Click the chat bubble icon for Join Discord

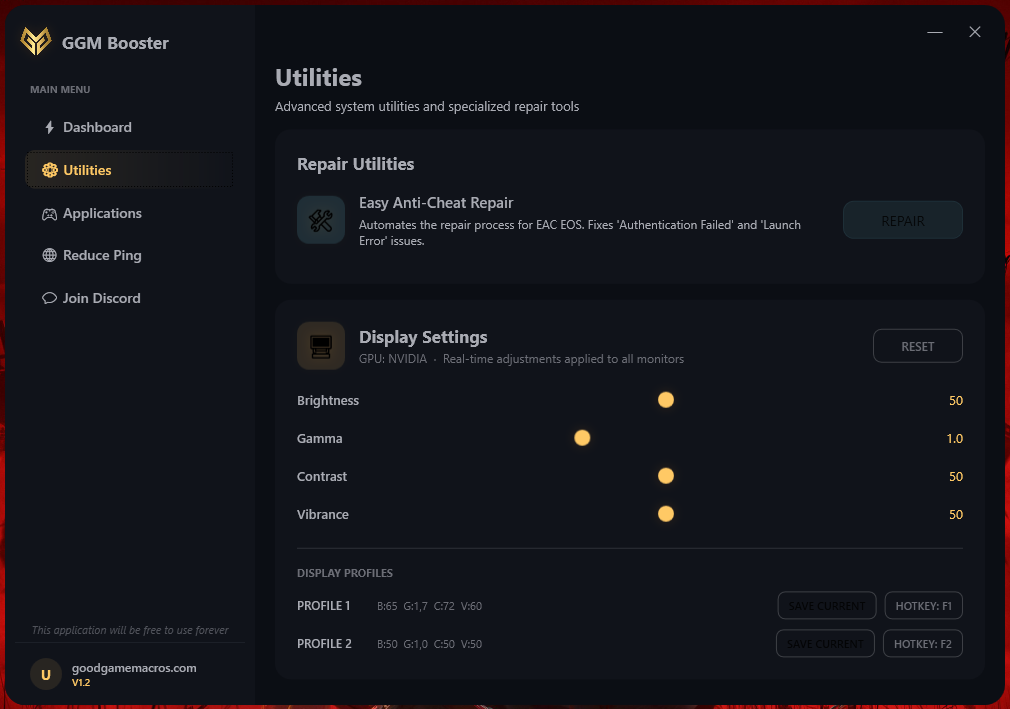coord(48,298)
